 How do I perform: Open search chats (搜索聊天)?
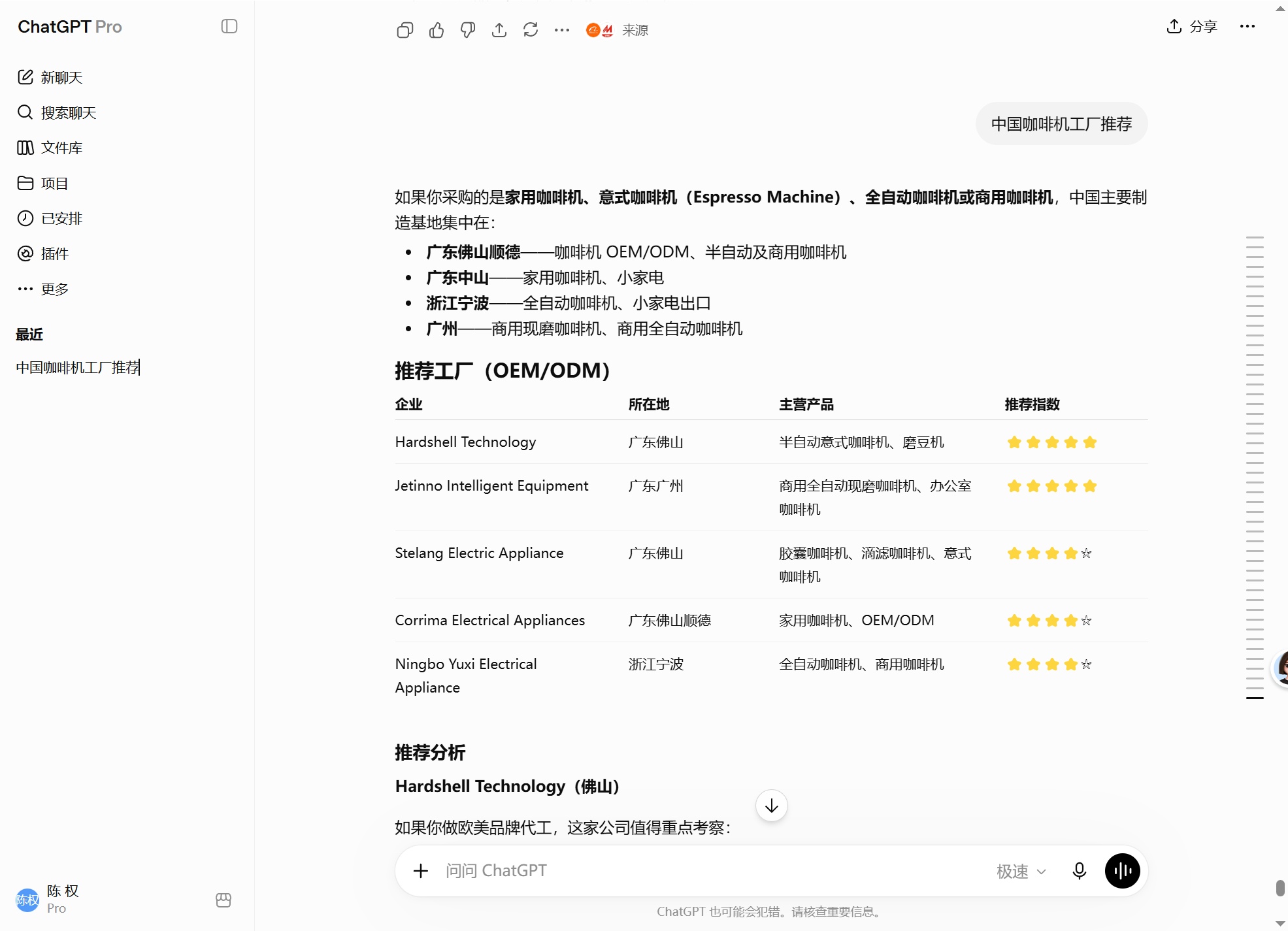click(x=57, y=112)
